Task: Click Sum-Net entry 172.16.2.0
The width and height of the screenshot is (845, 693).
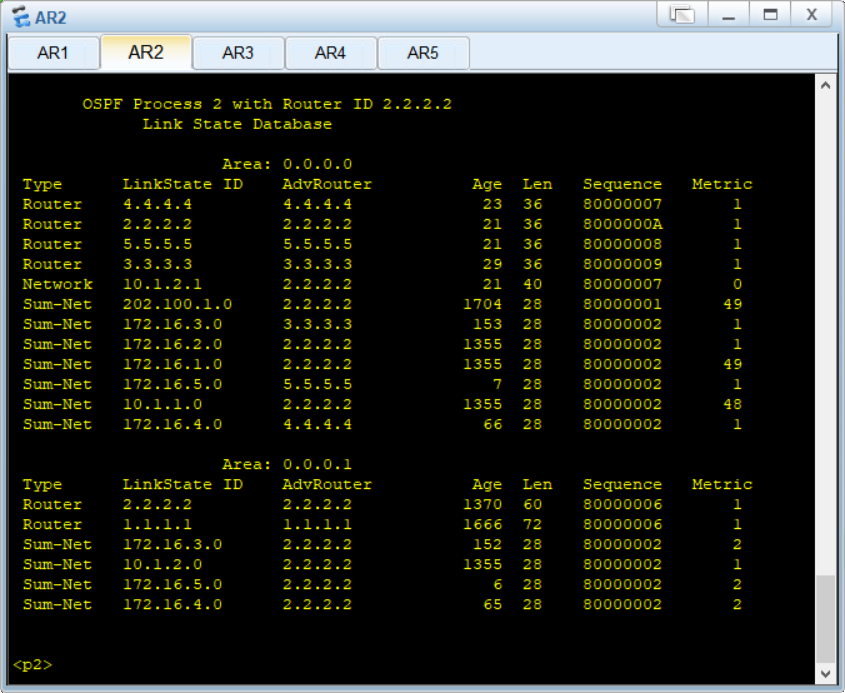Action: click(x=172, y=344)
